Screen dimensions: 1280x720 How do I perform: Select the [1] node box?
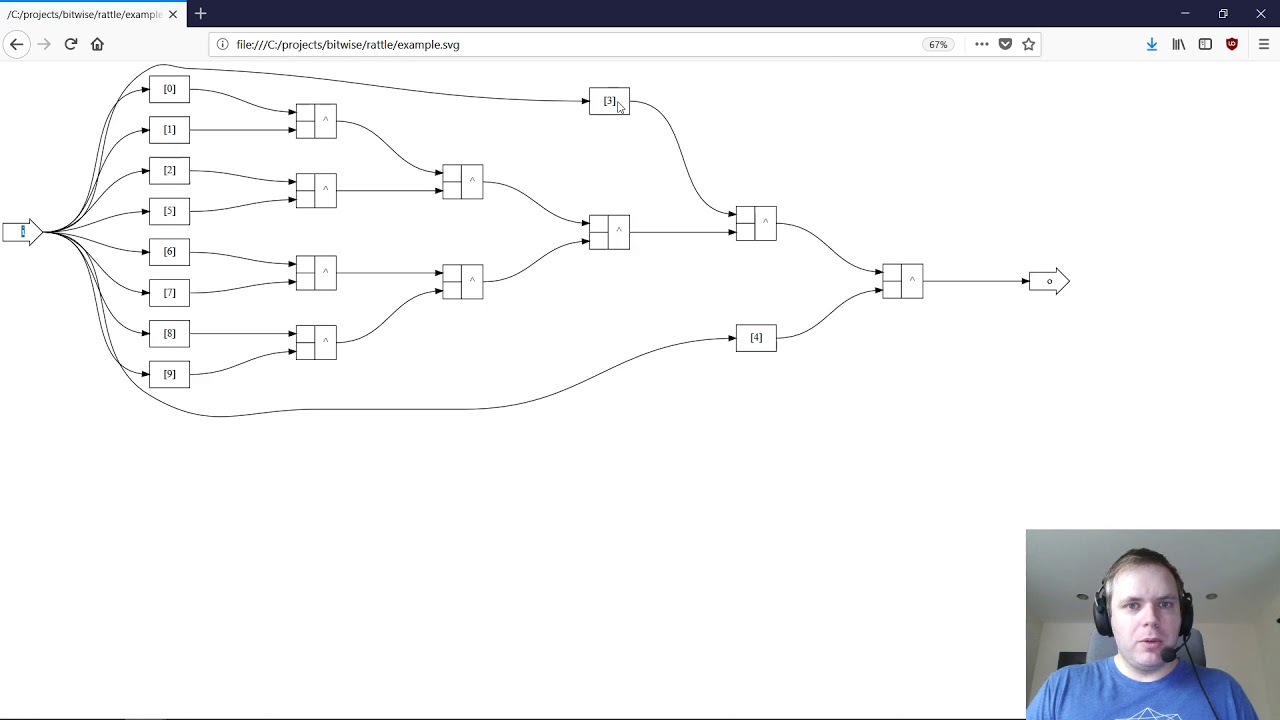tap(169, 130)
